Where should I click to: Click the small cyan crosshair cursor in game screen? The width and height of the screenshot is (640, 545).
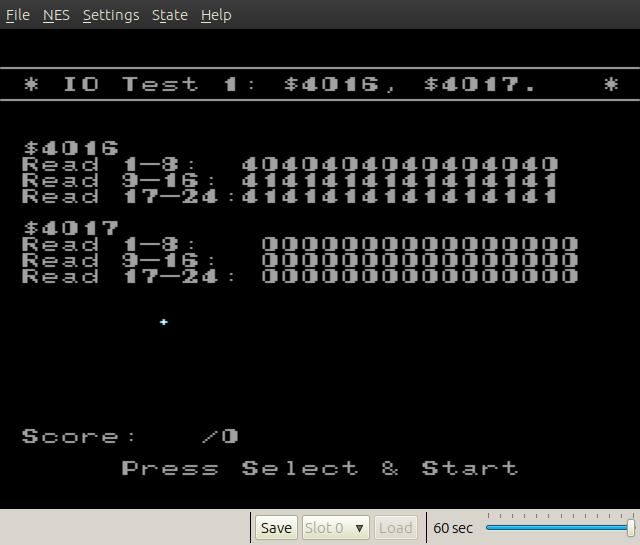(x=163, y=322)
